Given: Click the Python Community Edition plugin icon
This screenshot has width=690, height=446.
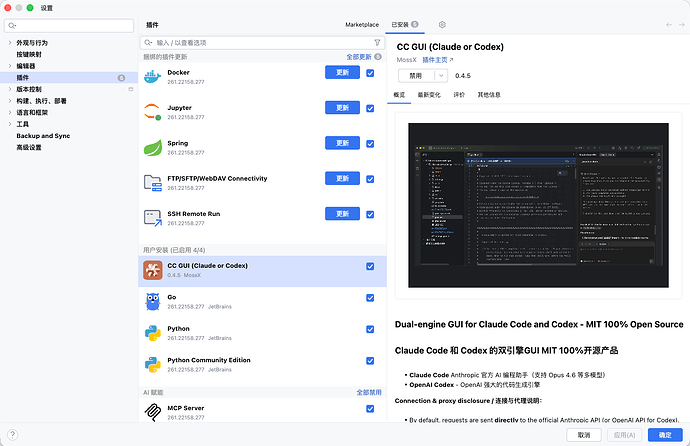Looking at the screenshot, I should tap(153, 365).
